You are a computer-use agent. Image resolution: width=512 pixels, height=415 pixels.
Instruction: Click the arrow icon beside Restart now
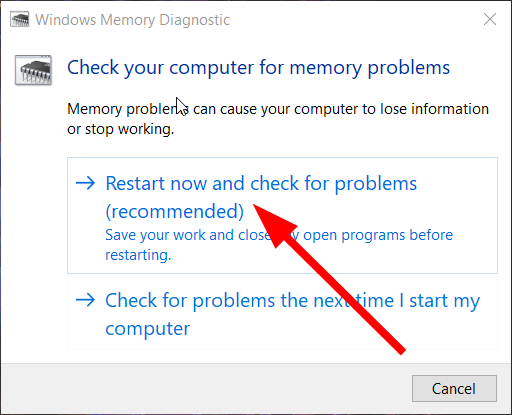tap(85, 183)
